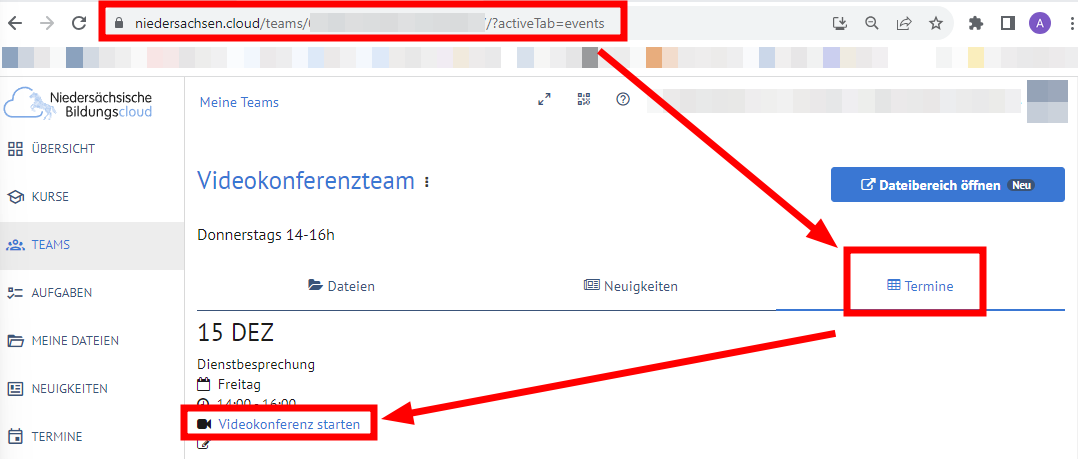Viewport: 1078px width, 459px height.
Task: Open the Chrome profile avatar menu
Action: click(1040, 23)
